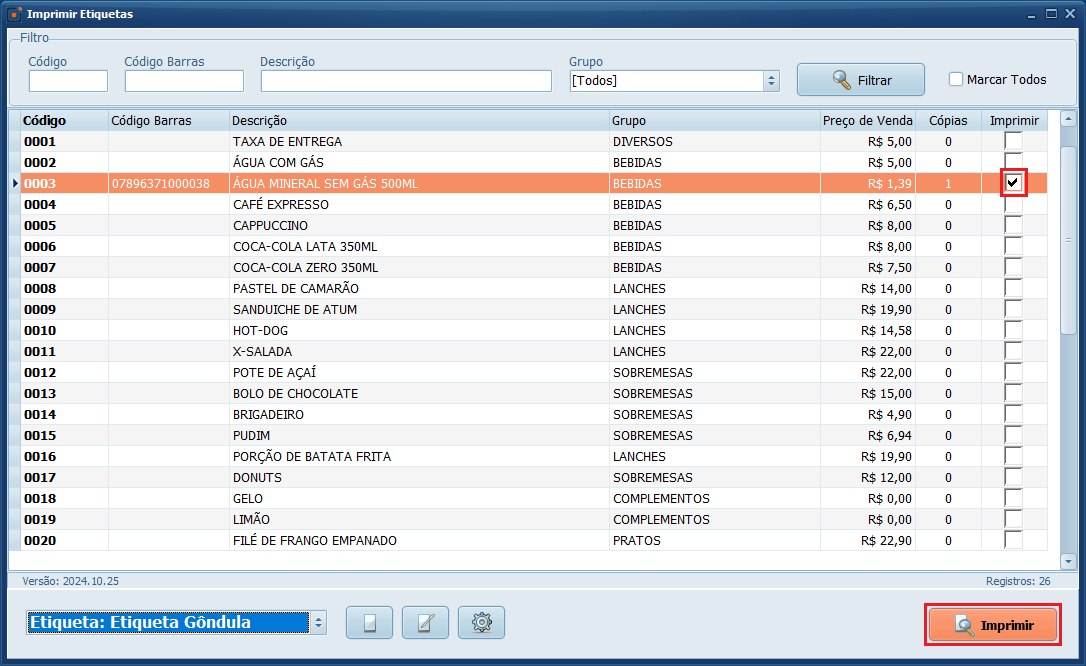Tick the print checkbox for COCA-COLA LATA 350ML
The width and height of the screenshot is (1086, 666).
pos(1013,246)
